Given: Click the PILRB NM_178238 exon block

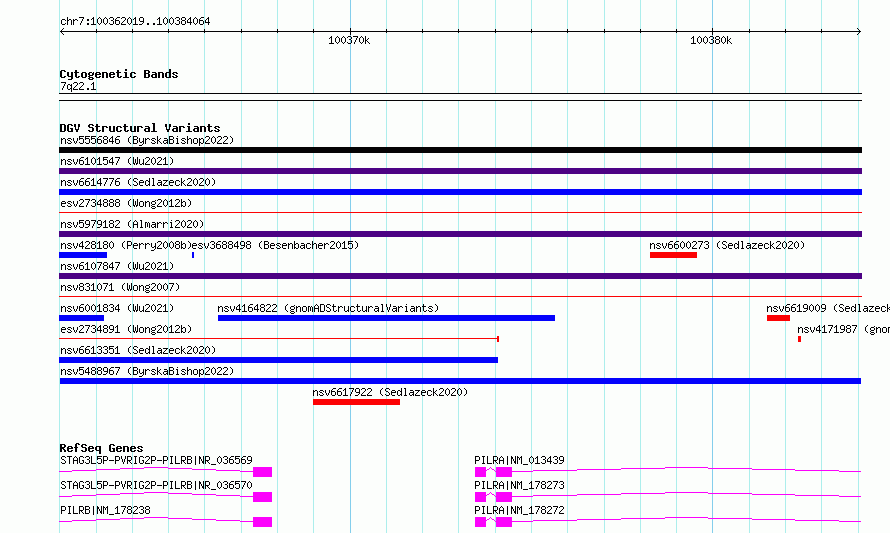Looking at the screenshot, I should (x=262, y=522).
